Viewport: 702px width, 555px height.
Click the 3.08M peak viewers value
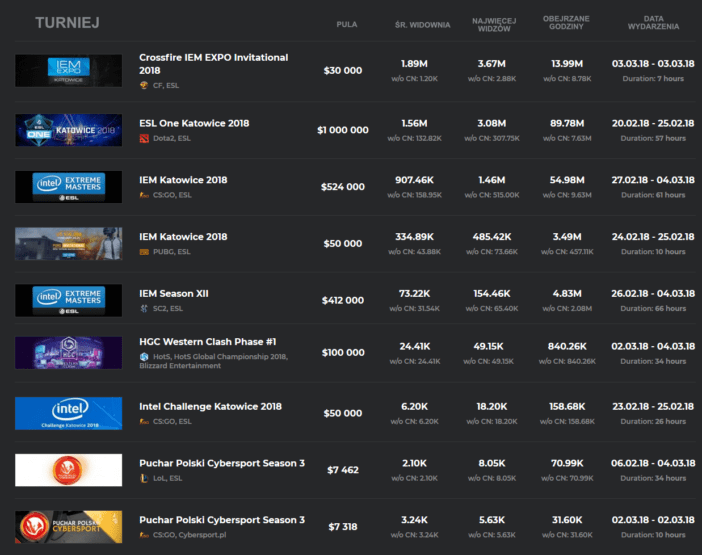click(492, 123)
